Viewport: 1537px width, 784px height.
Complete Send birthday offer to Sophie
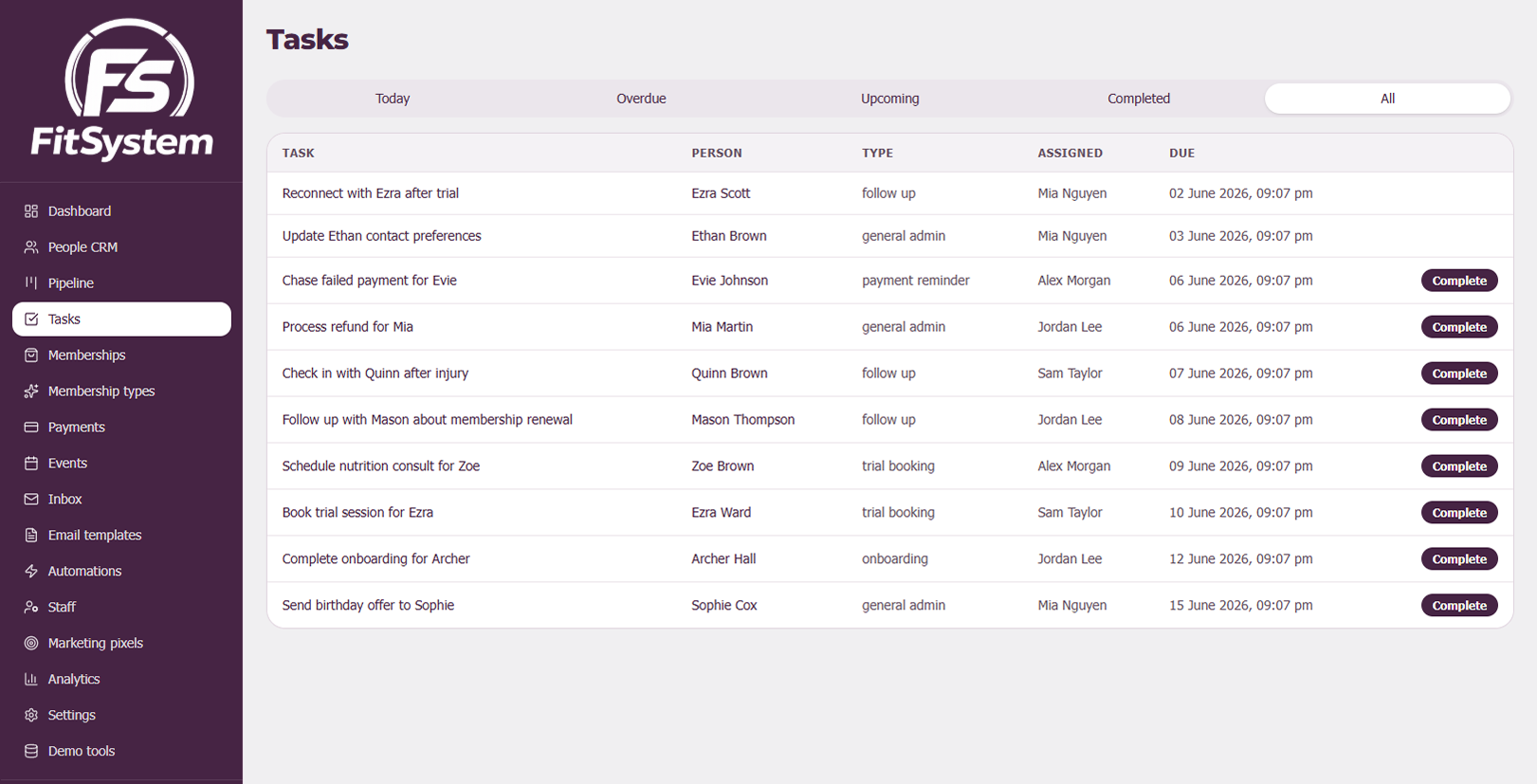[1459, 606]
